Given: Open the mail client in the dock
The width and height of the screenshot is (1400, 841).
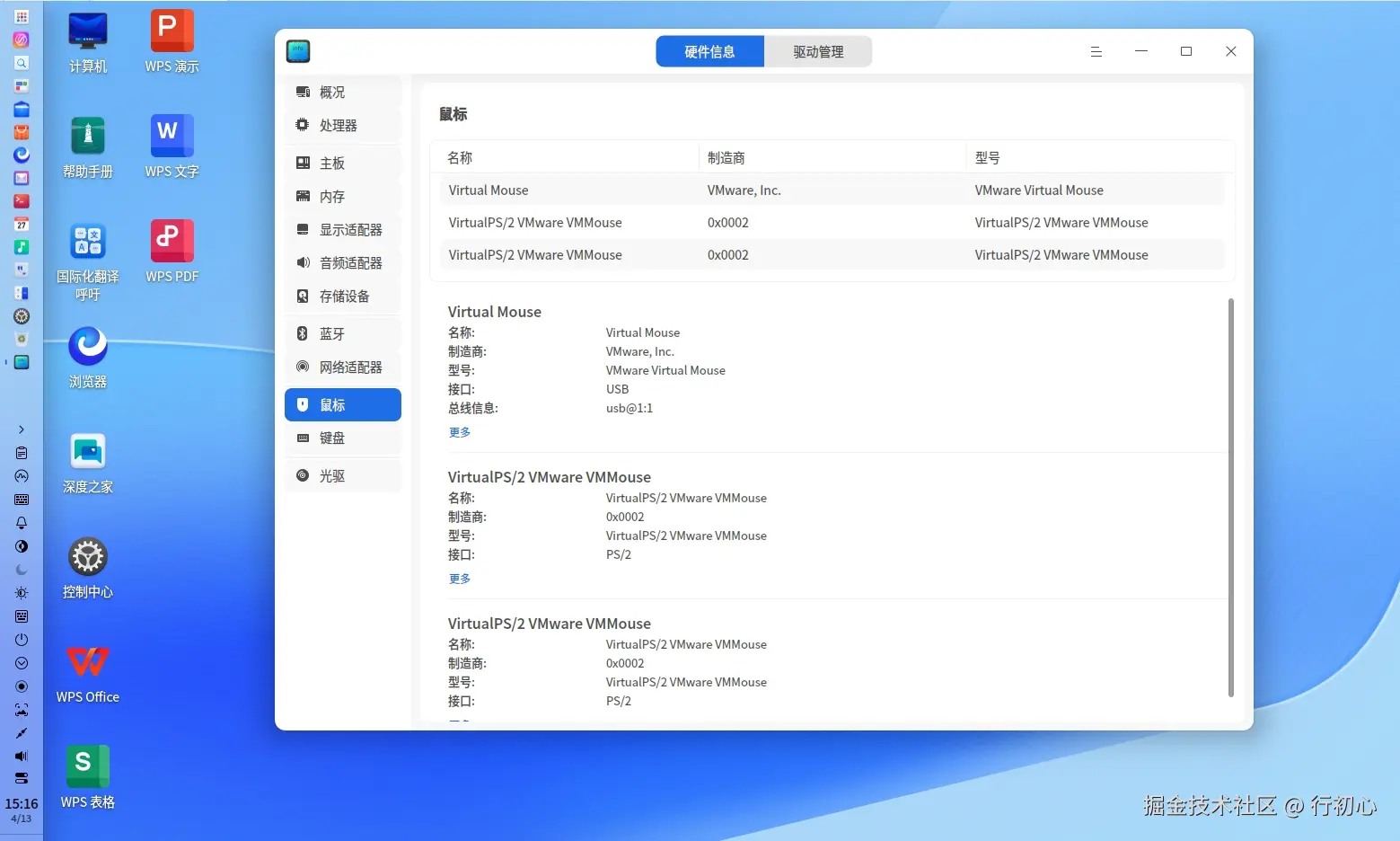Looking at the screenshot, I should click(x=22, y=178).
